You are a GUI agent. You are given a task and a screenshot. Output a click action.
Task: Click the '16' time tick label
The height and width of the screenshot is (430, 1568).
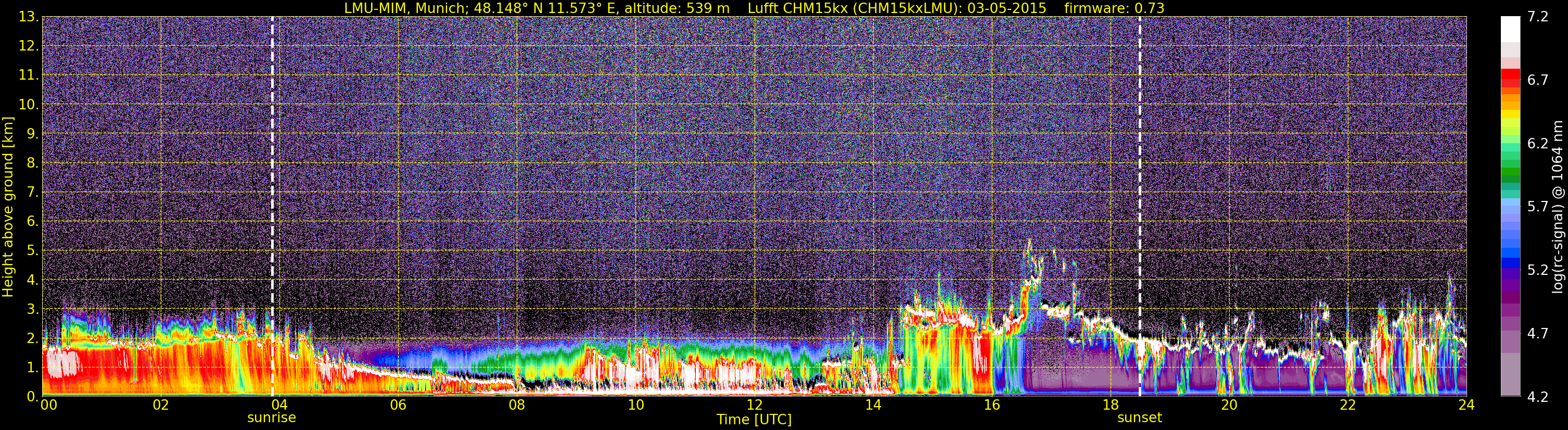991,405
